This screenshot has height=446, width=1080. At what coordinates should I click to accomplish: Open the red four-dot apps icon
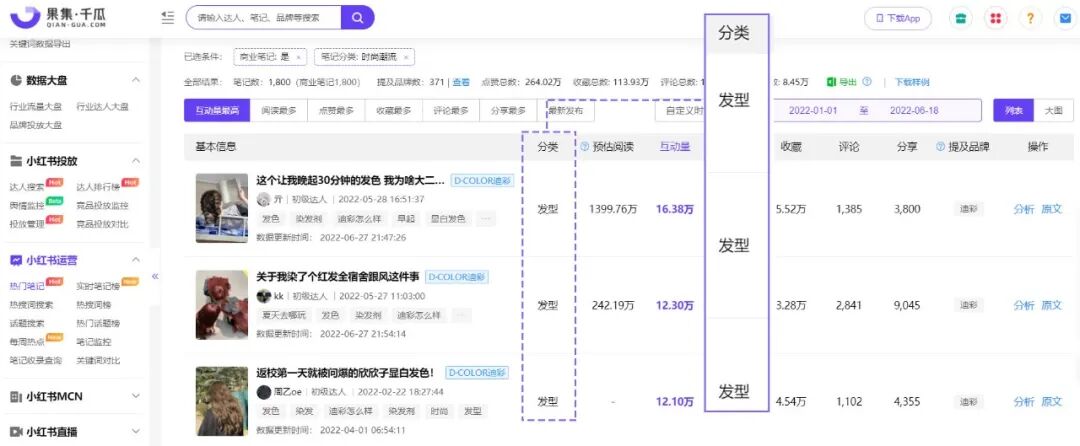(995, 19)
